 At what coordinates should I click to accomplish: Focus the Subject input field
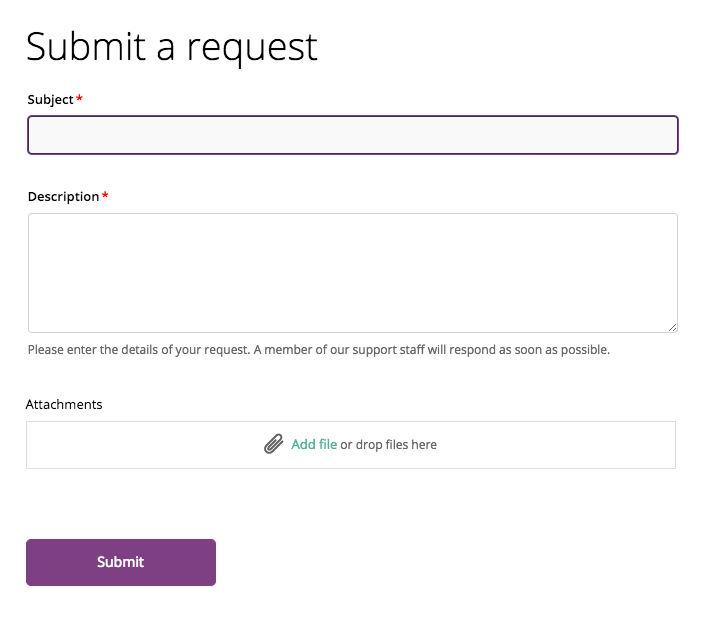(x=353, y=135)
